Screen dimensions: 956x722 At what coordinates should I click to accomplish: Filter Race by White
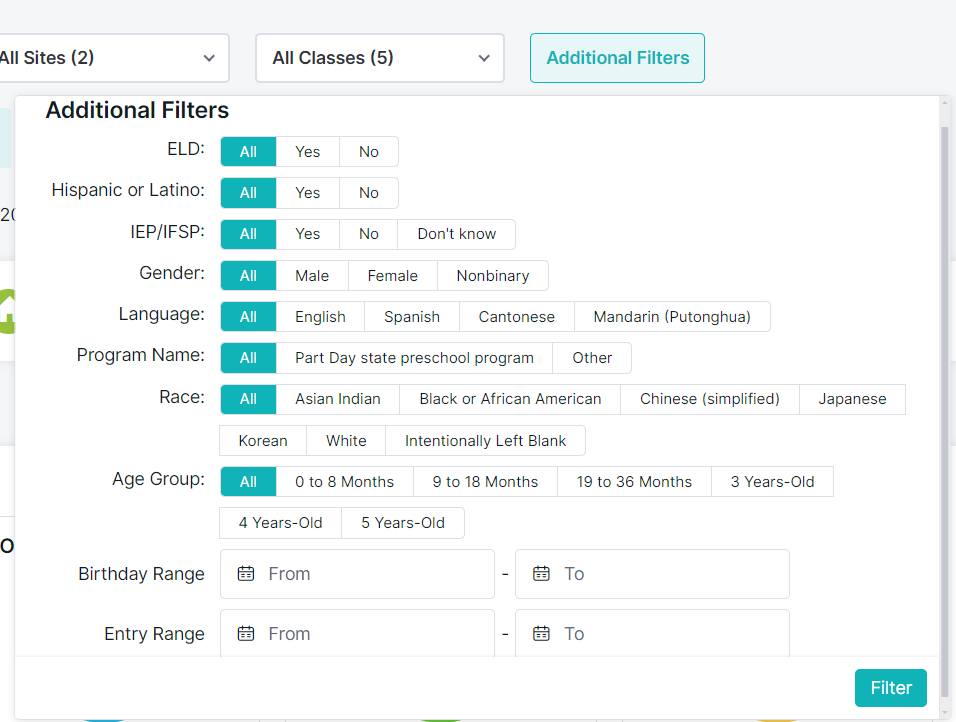click(x=346, y=440)
